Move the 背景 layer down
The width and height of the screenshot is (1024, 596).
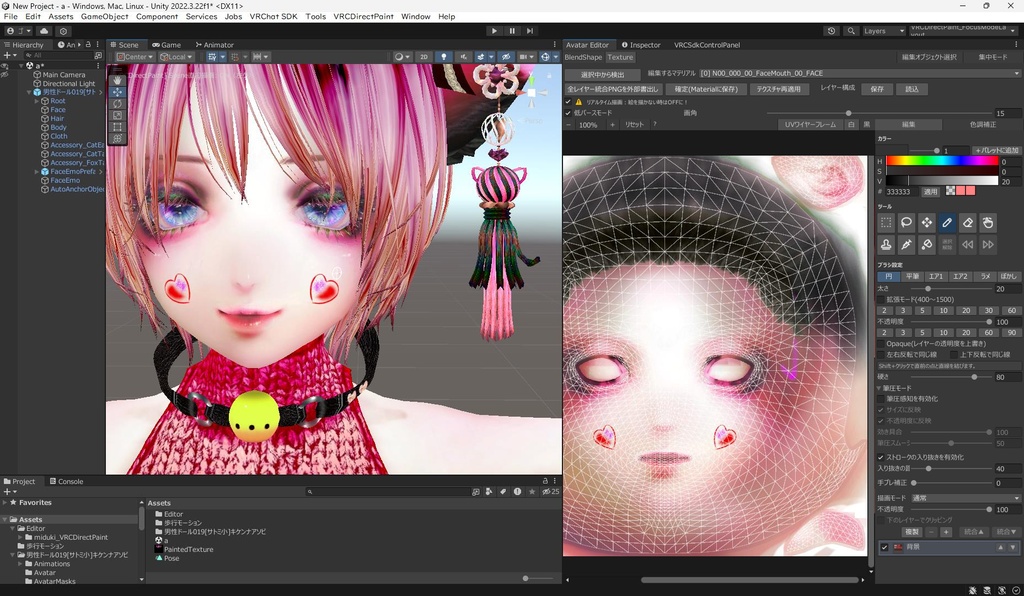pos(1012,547)
